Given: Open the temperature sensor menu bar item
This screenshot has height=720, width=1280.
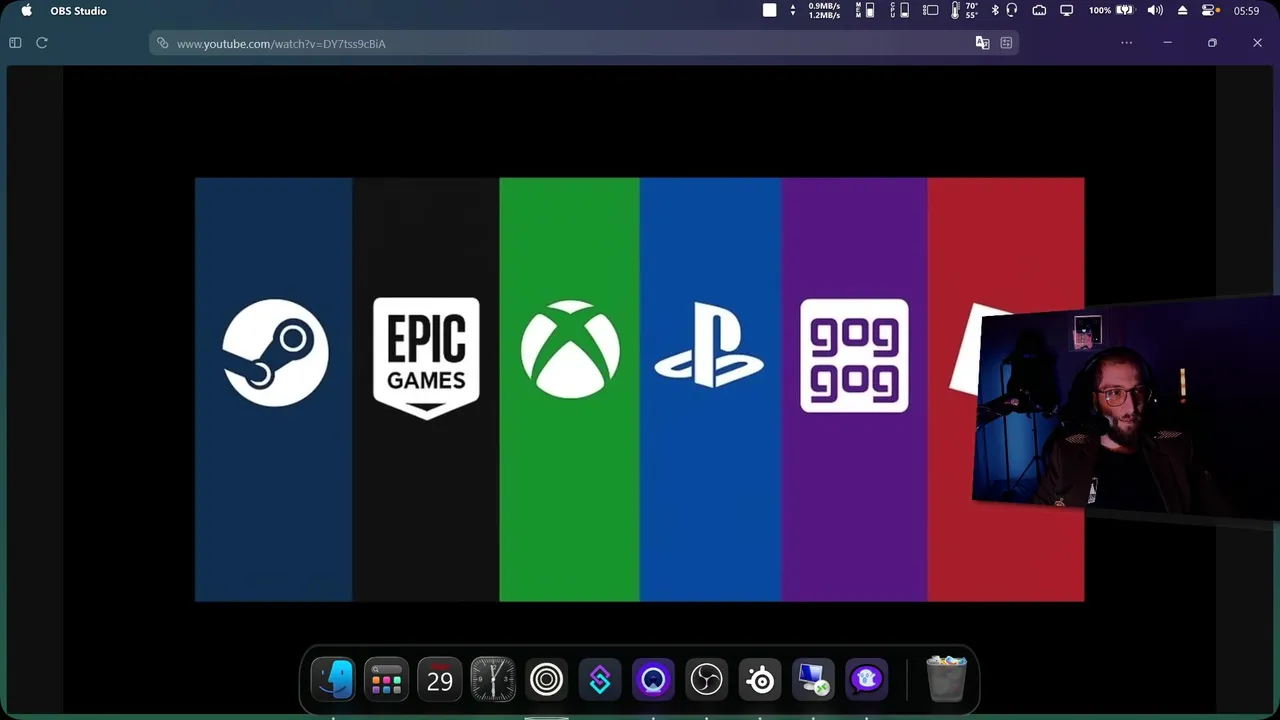Looking at the screenshot, I should (x=965, y=10).
